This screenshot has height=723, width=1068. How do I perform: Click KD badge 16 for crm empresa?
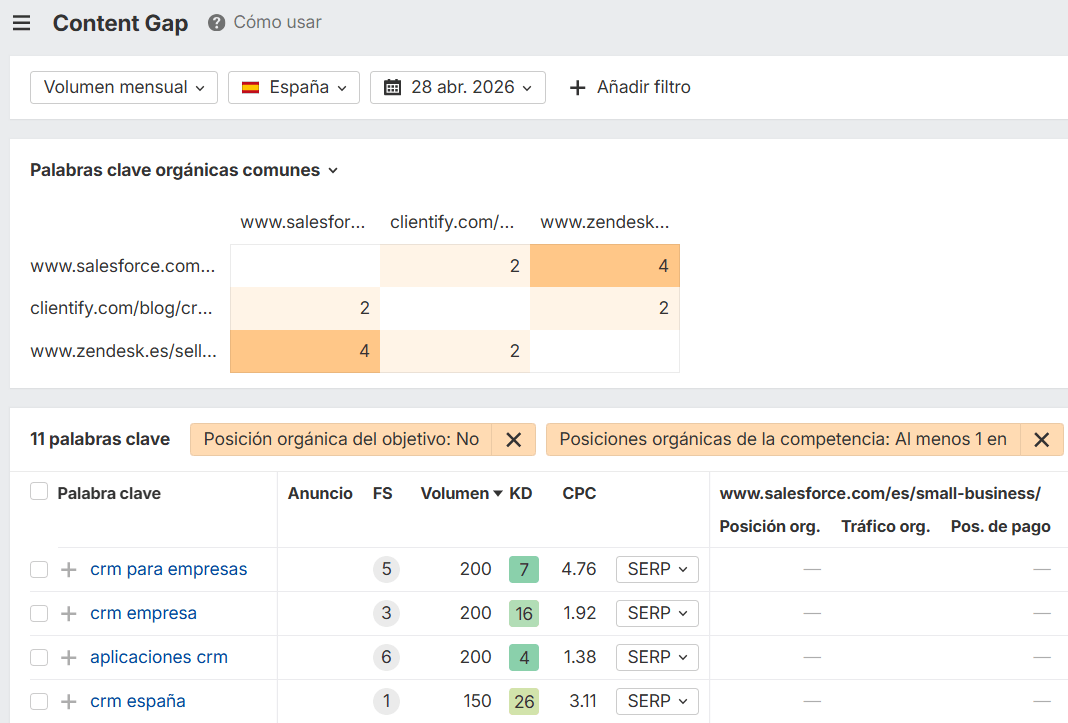coord(524,613)
